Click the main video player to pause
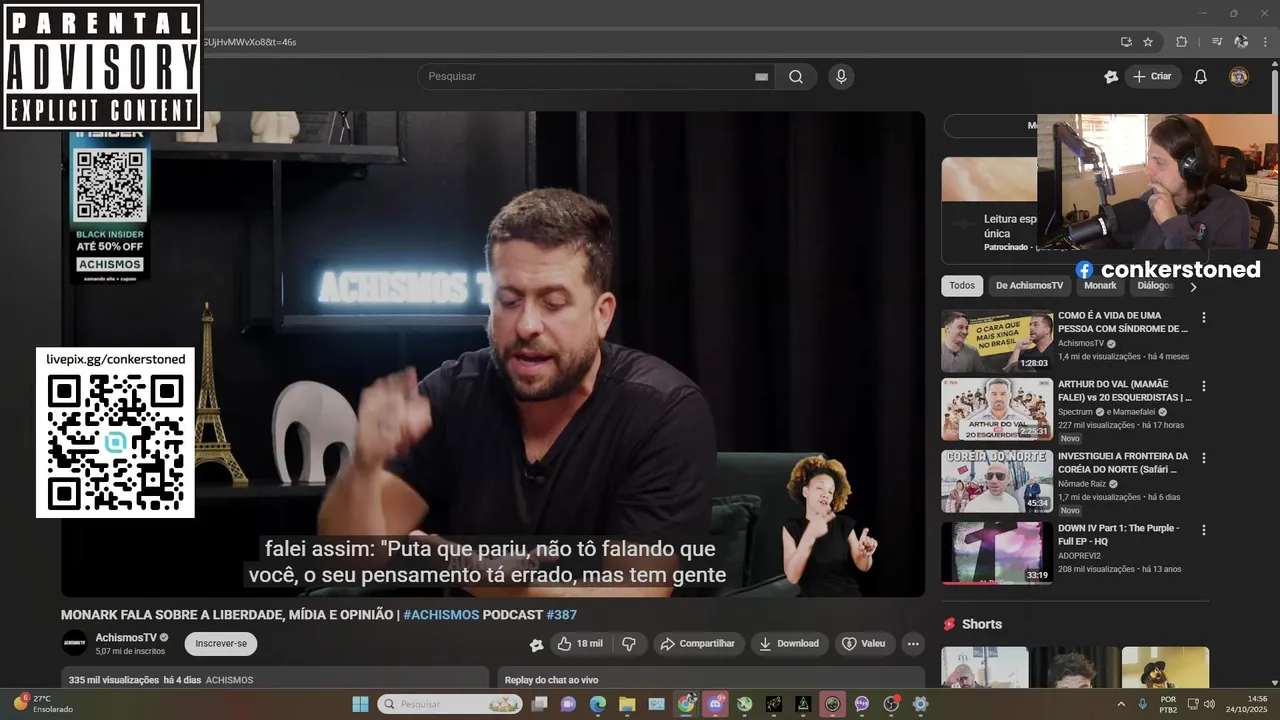This screenshot has width=1280, height=720. (x=493, y=354)
